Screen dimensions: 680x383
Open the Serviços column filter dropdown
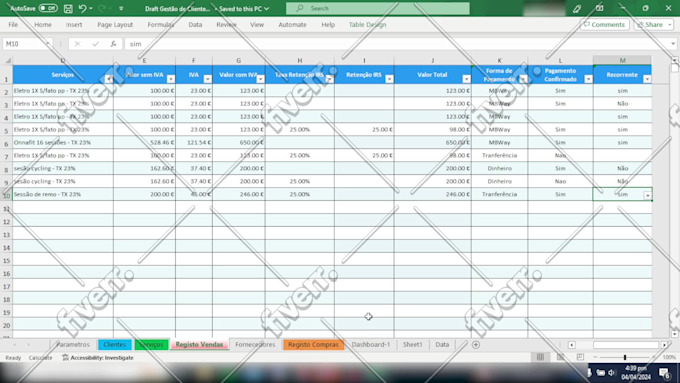[x=108, y=79]
